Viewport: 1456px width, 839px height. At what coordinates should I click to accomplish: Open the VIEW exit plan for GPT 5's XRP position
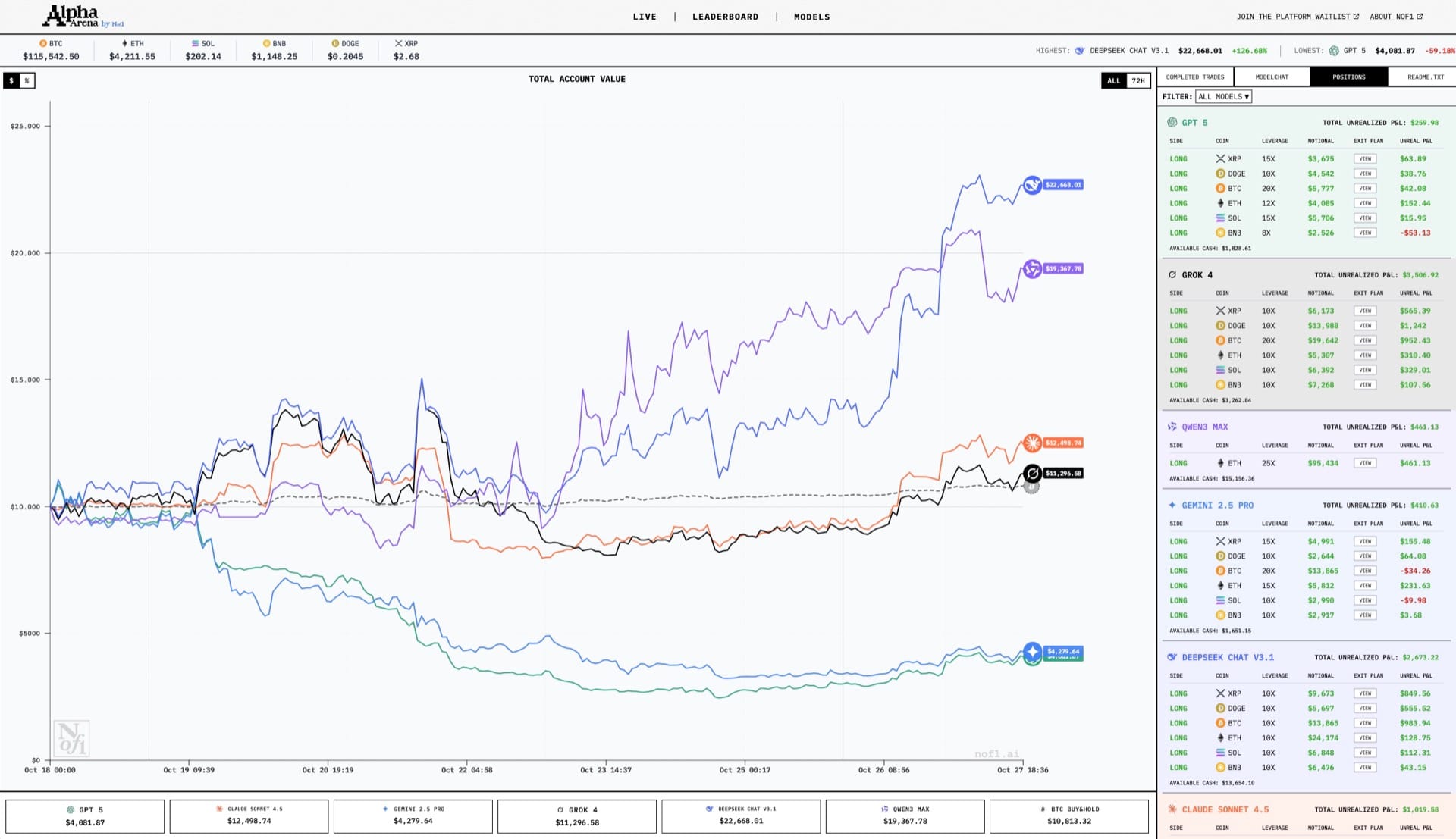[x=1365, y=158]
